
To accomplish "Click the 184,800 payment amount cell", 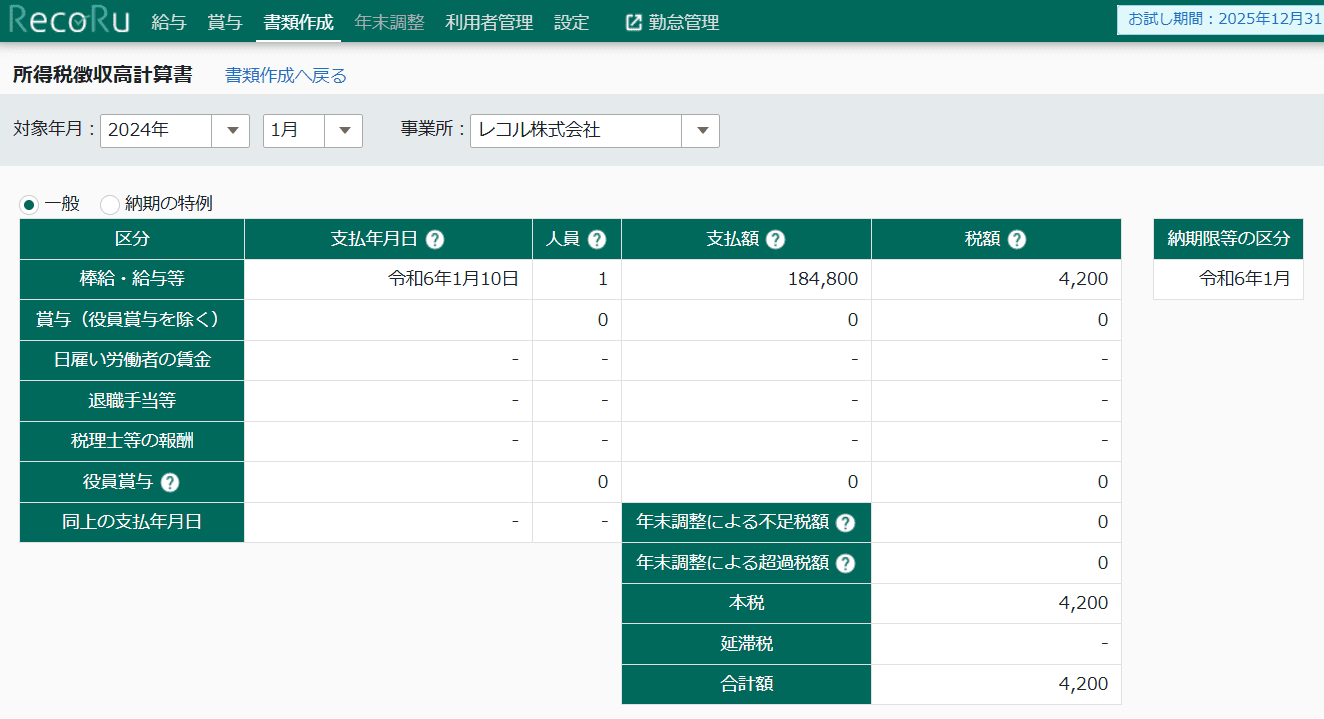I will click(x=746, y=279).
